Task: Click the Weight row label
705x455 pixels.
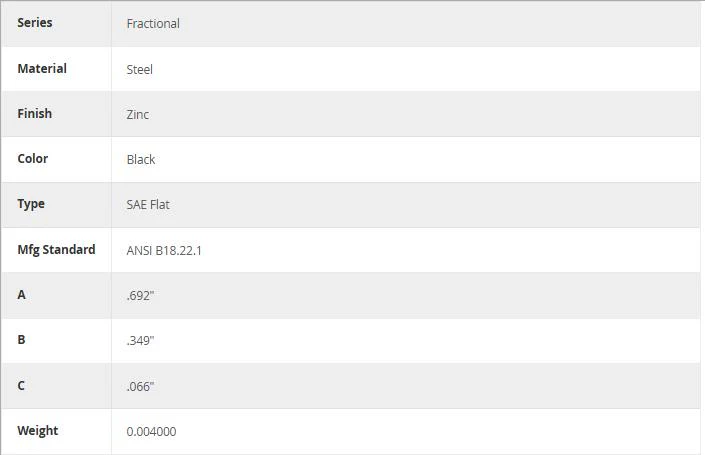Action: pos(38,431)
